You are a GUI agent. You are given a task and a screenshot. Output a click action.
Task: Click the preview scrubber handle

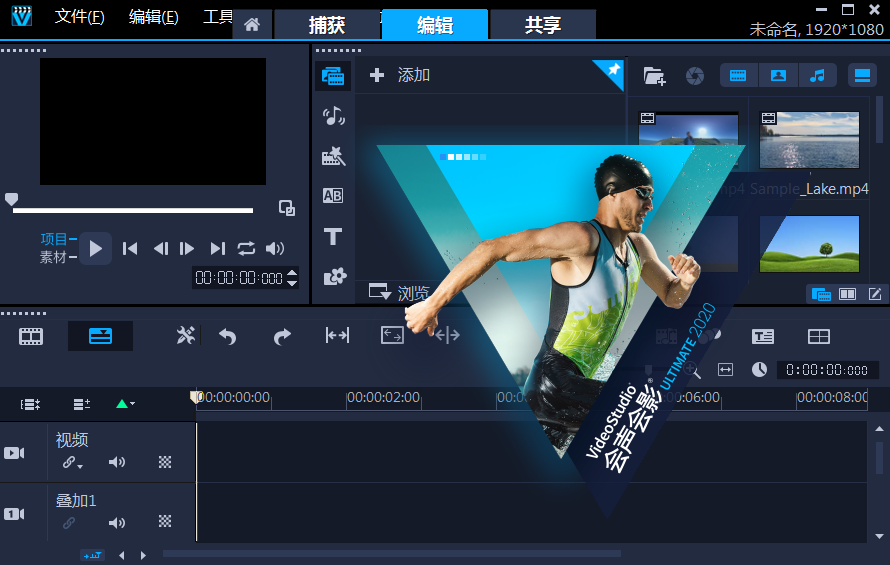pos(11,199)
